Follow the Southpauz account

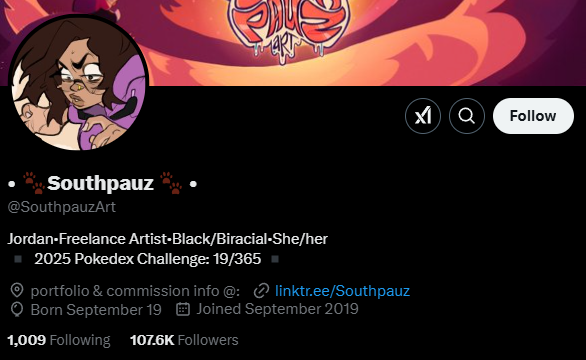click(x=533, y=116)
